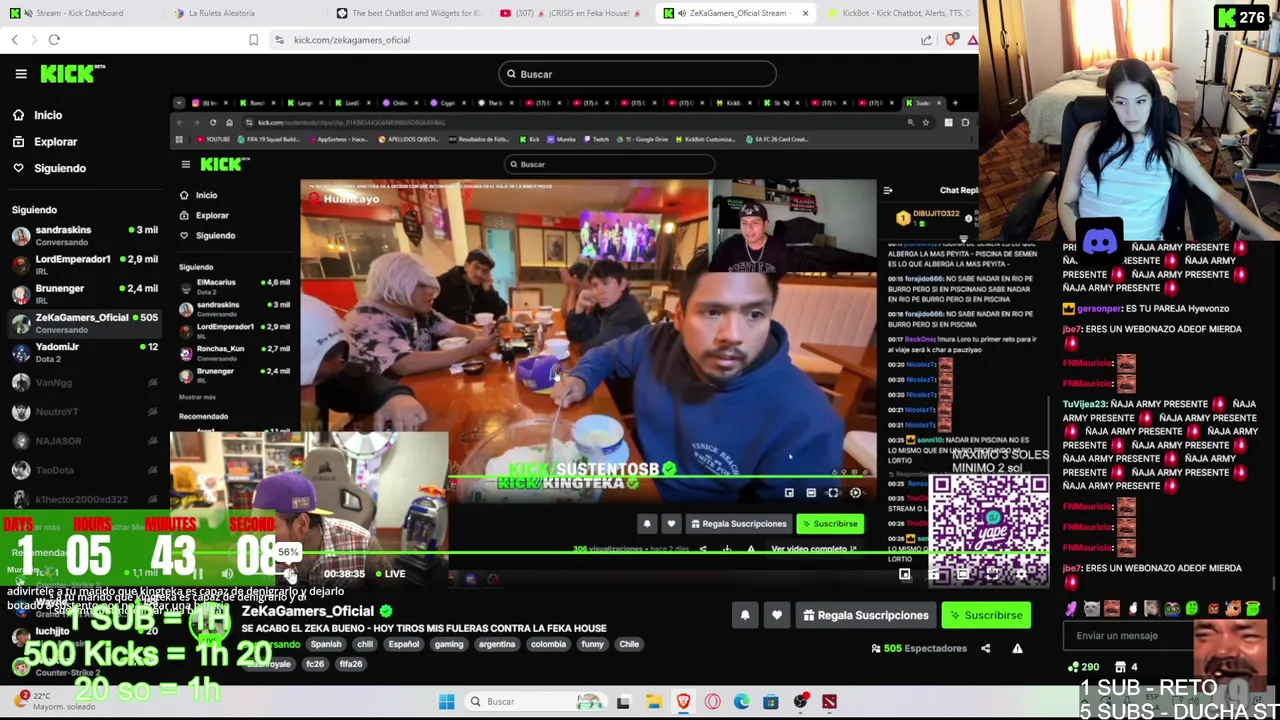Viewport: 1280px width, 720px height.
Task: Go to Inicio in the sidebar
Action: tap(38, 115)
